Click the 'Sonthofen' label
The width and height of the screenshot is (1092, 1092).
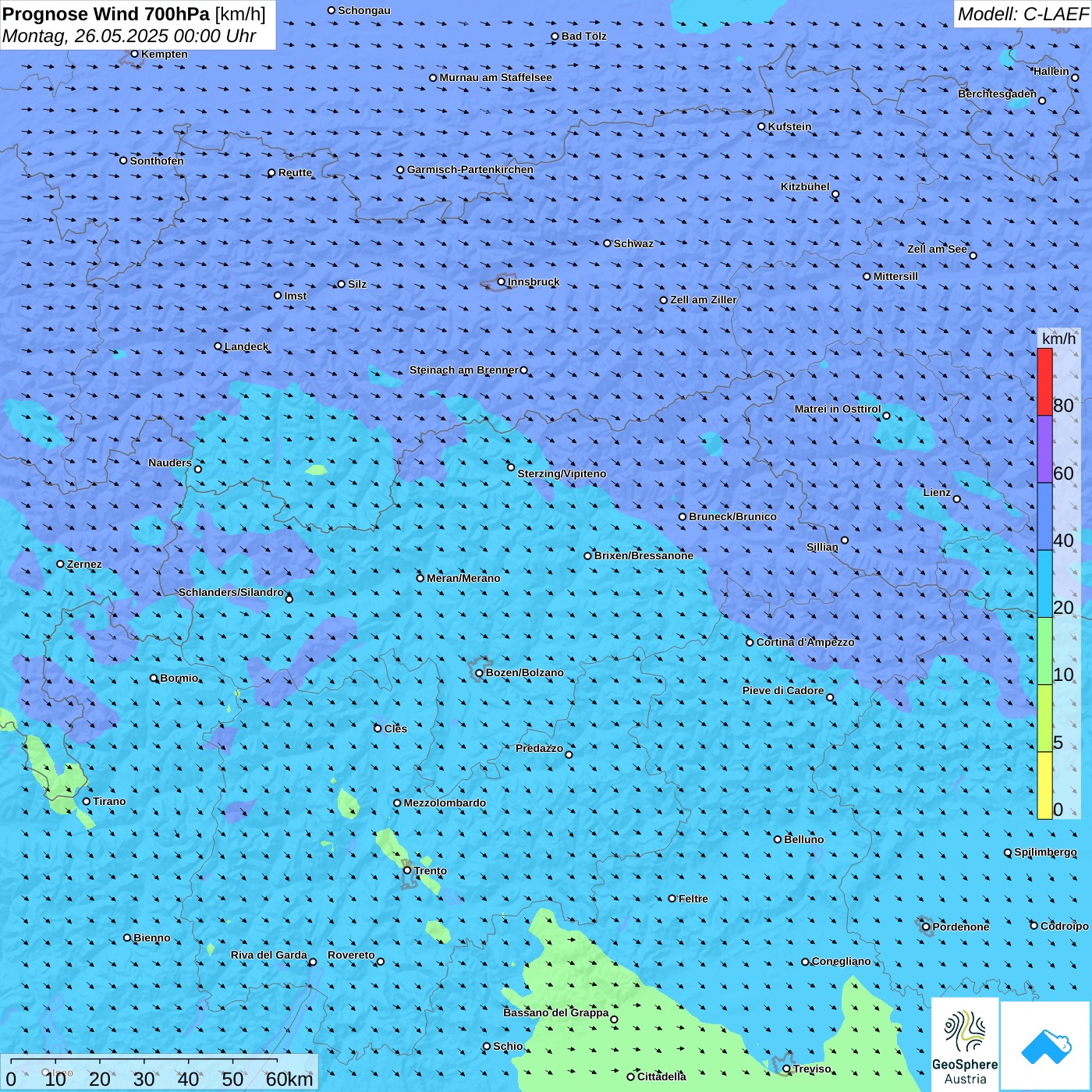(x=157, y=161)
